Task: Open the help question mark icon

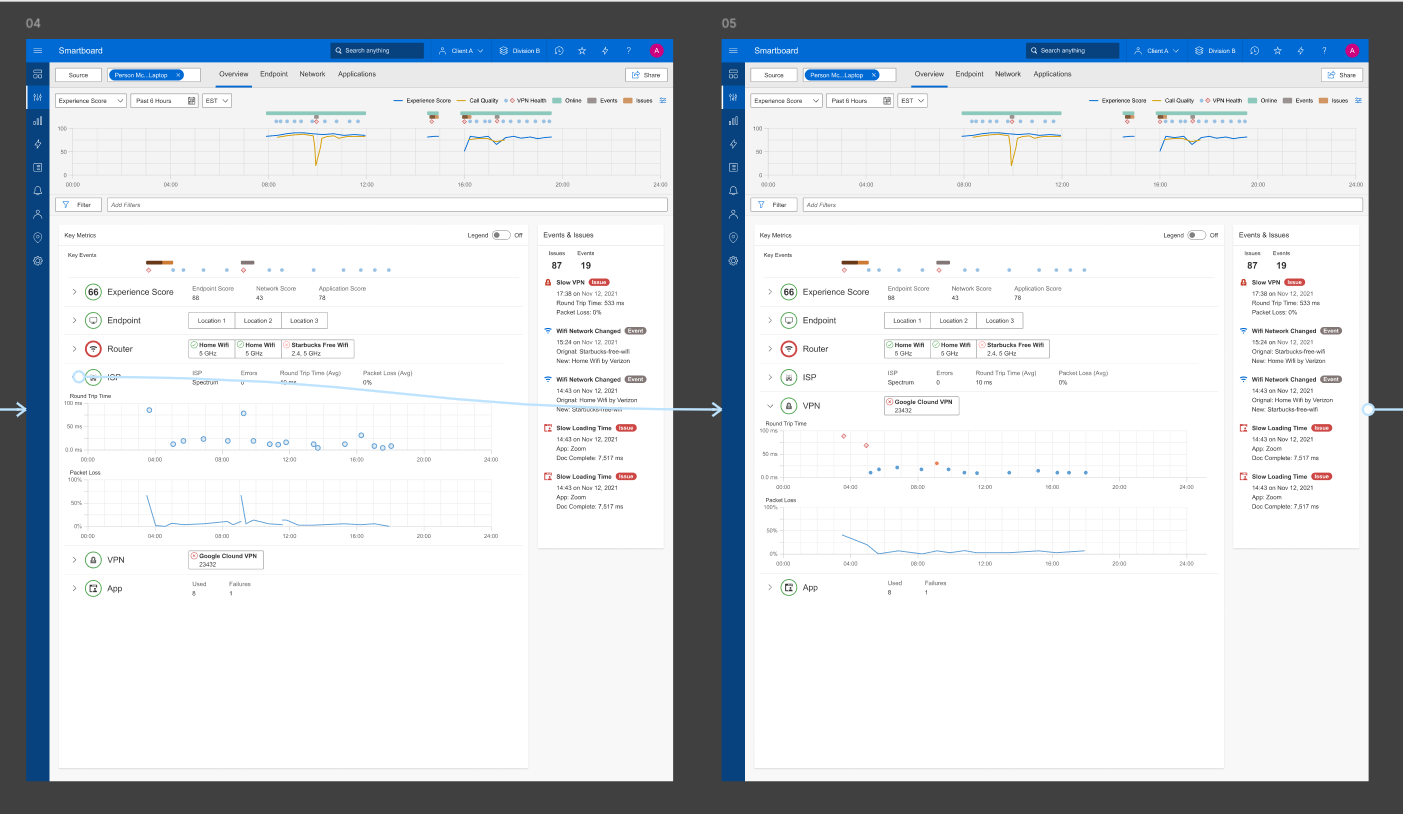Action: [x=628, y=50]
